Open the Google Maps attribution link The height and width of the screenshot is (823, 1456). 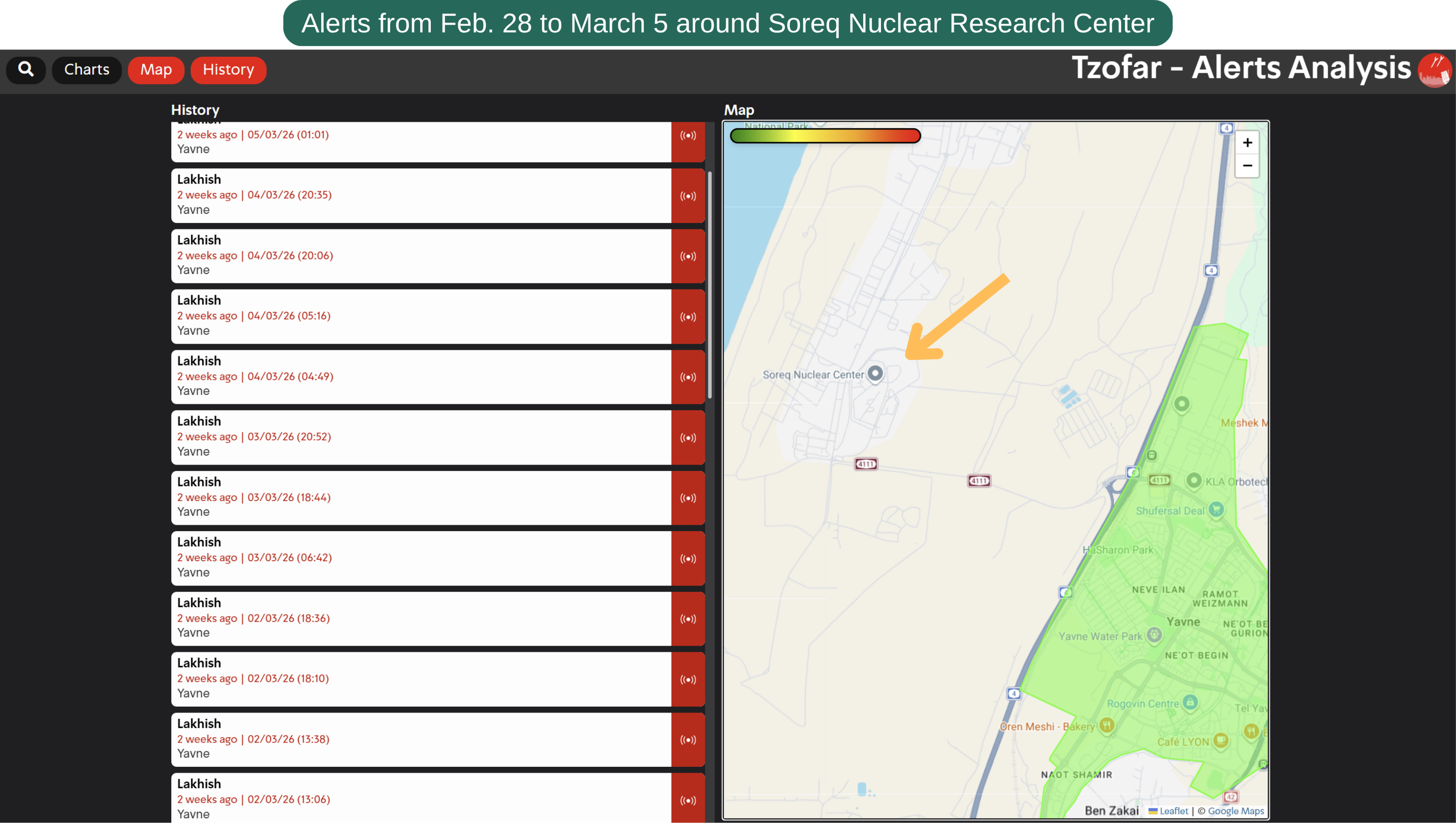click(x=1236, y=810)
